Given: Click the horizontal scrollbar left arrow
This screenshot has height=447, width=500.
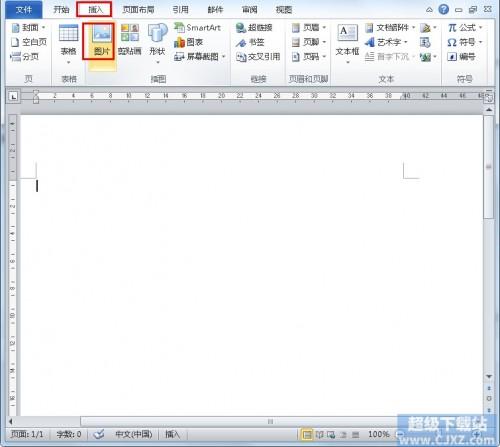Looking at the screenshot, I should click(x=11, y=421).
